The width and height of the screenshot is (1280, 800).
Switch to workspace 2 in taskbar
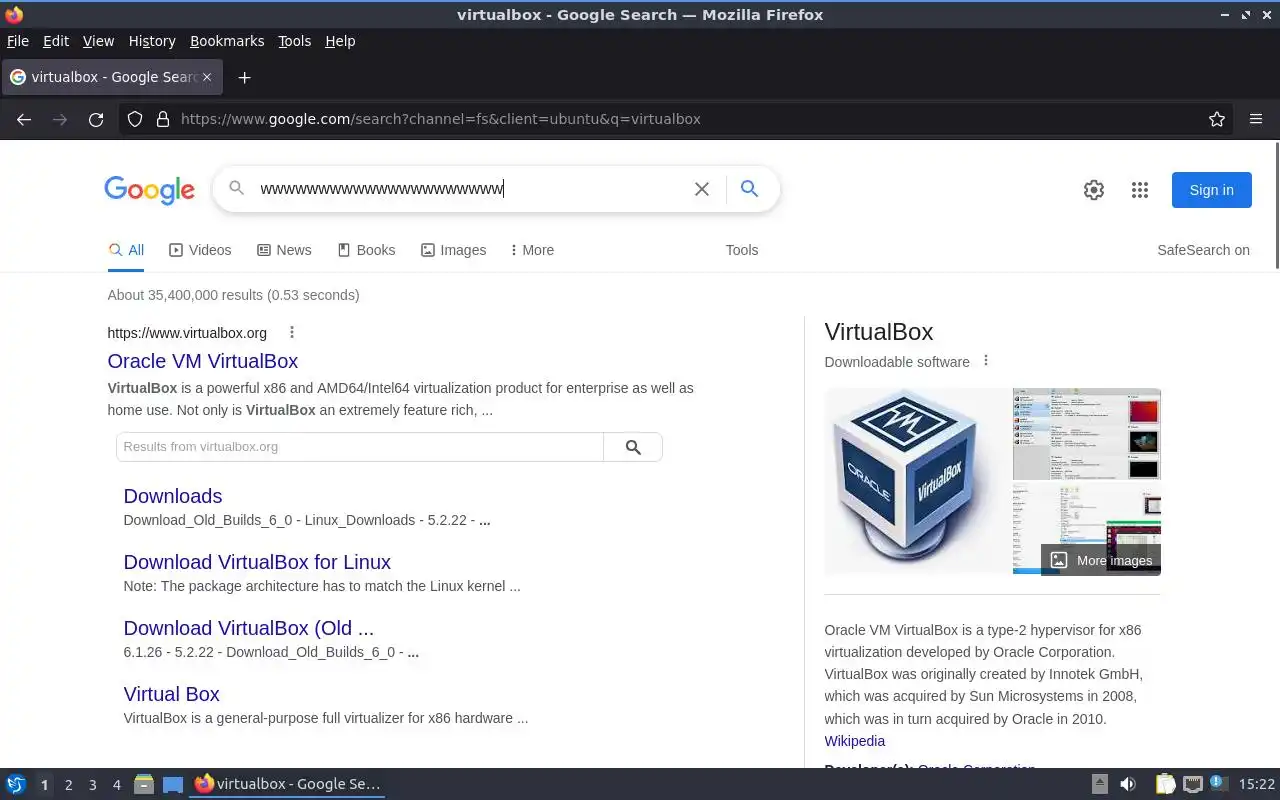click(69, 785)
